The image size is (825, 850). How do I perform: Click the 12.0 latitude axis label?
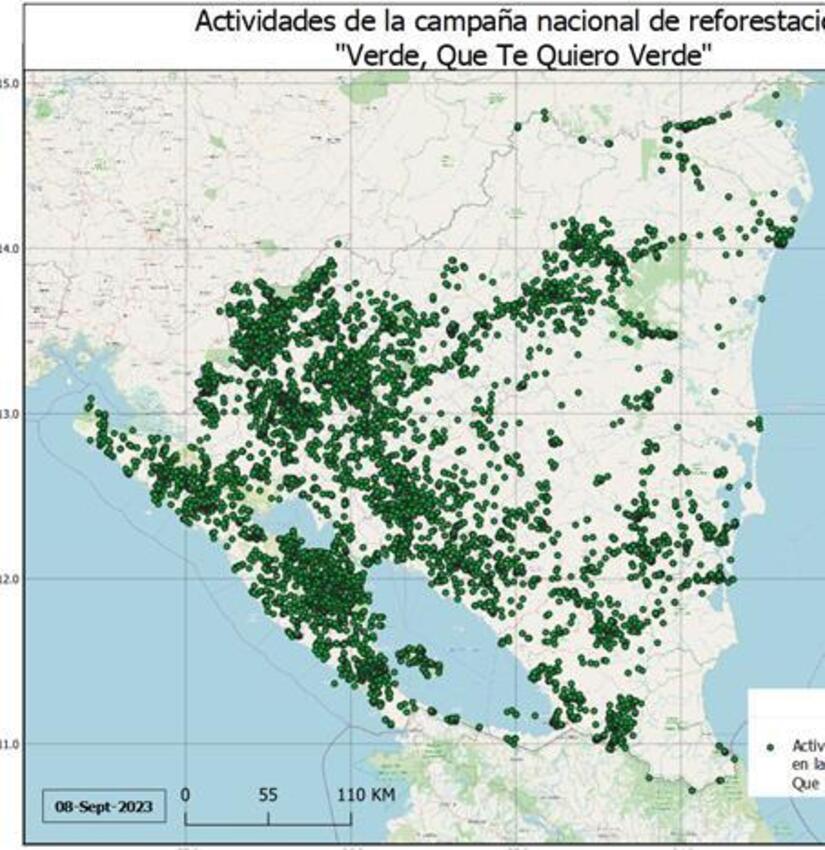click(11, 579)
